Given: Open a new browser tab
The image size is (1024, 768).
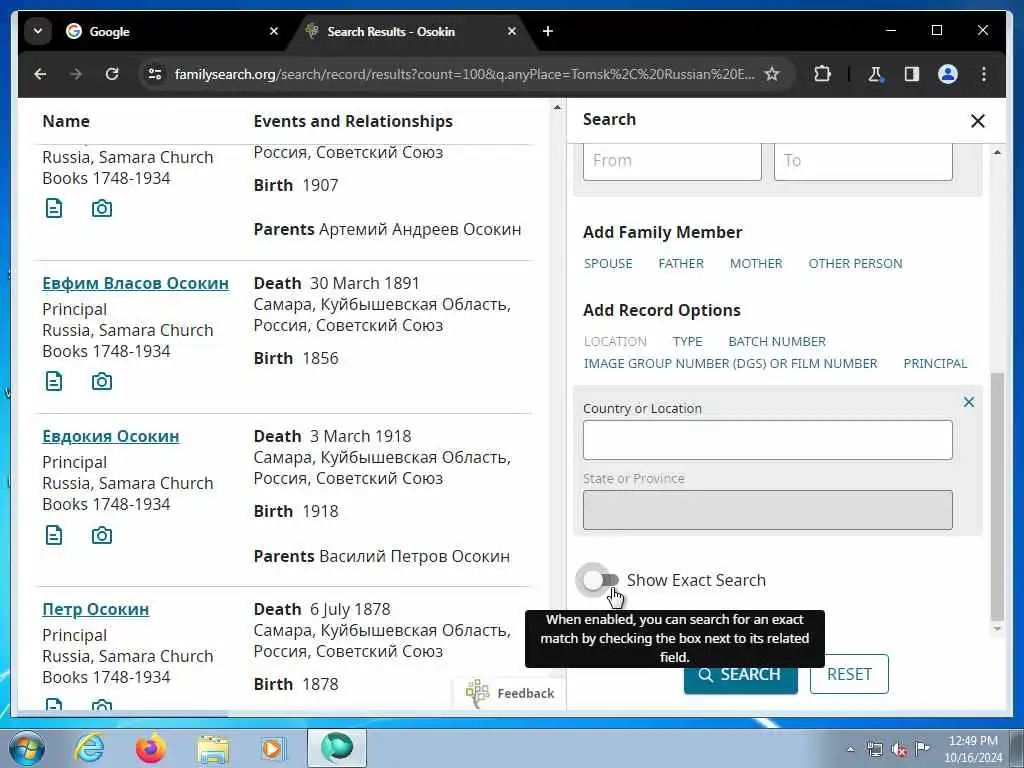Looking at the screenshot, I should click(x=548, y=31).
